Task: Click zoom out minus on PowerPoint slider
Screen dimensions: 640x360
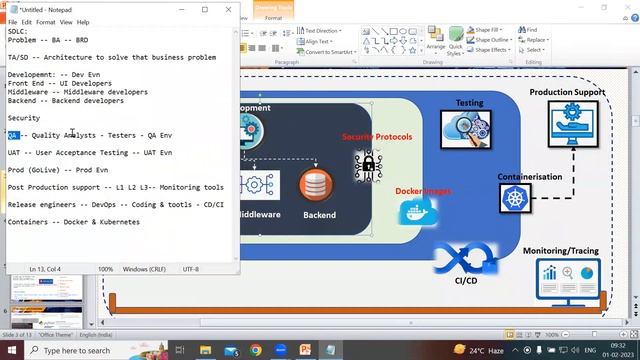Action: pyautogui.click(x=566, y=335)
